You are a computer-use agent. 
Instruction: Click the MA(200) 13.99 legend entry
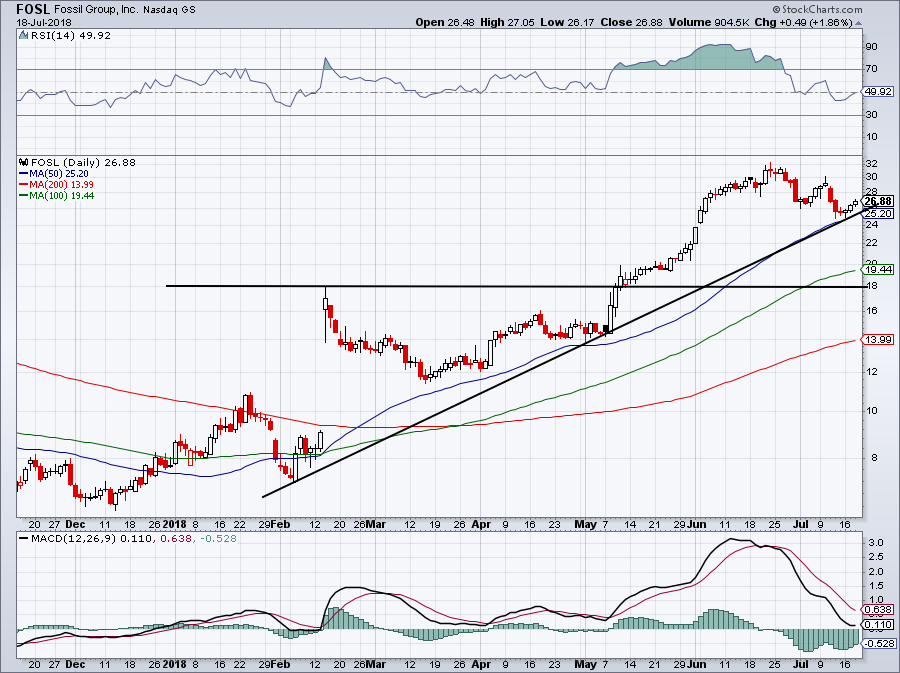pos(56,184)
